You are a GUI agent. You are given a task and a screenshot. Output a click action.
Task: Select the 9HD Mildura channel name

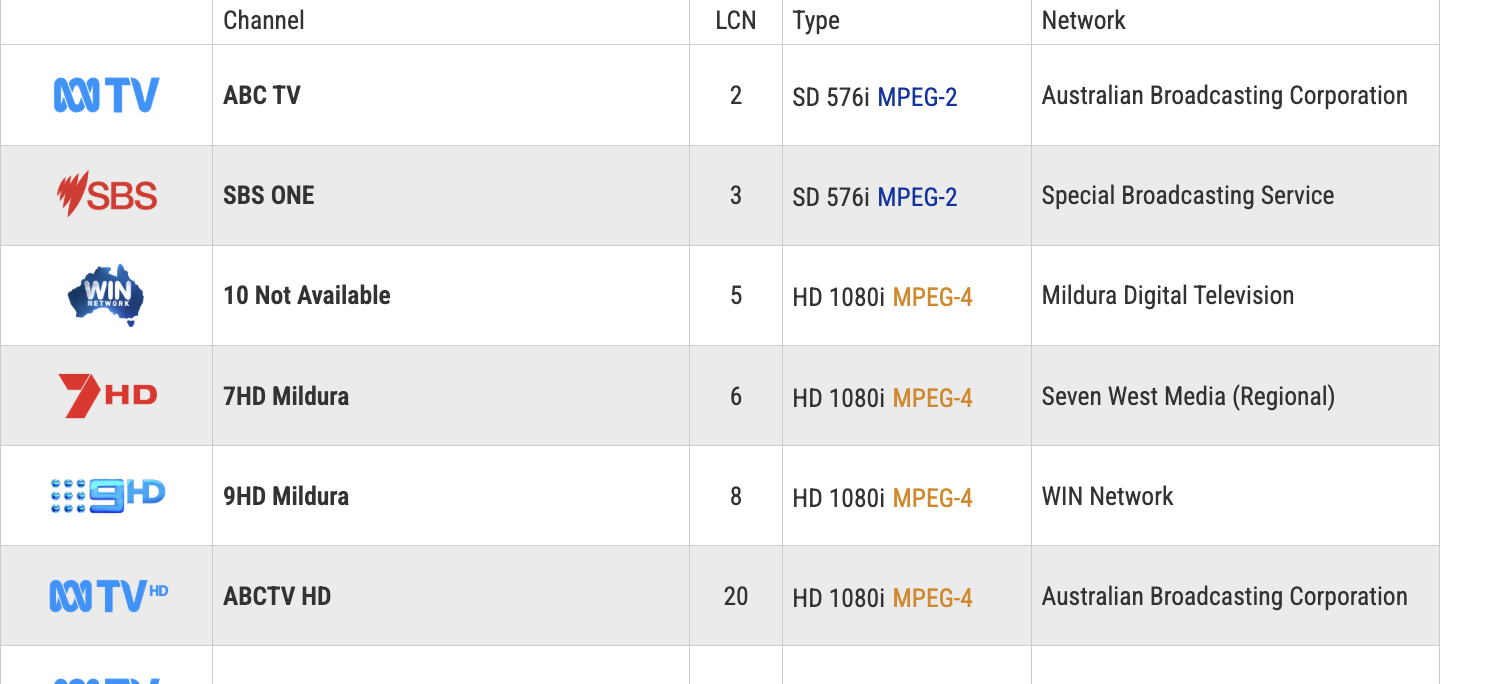[x=286, y=496]
